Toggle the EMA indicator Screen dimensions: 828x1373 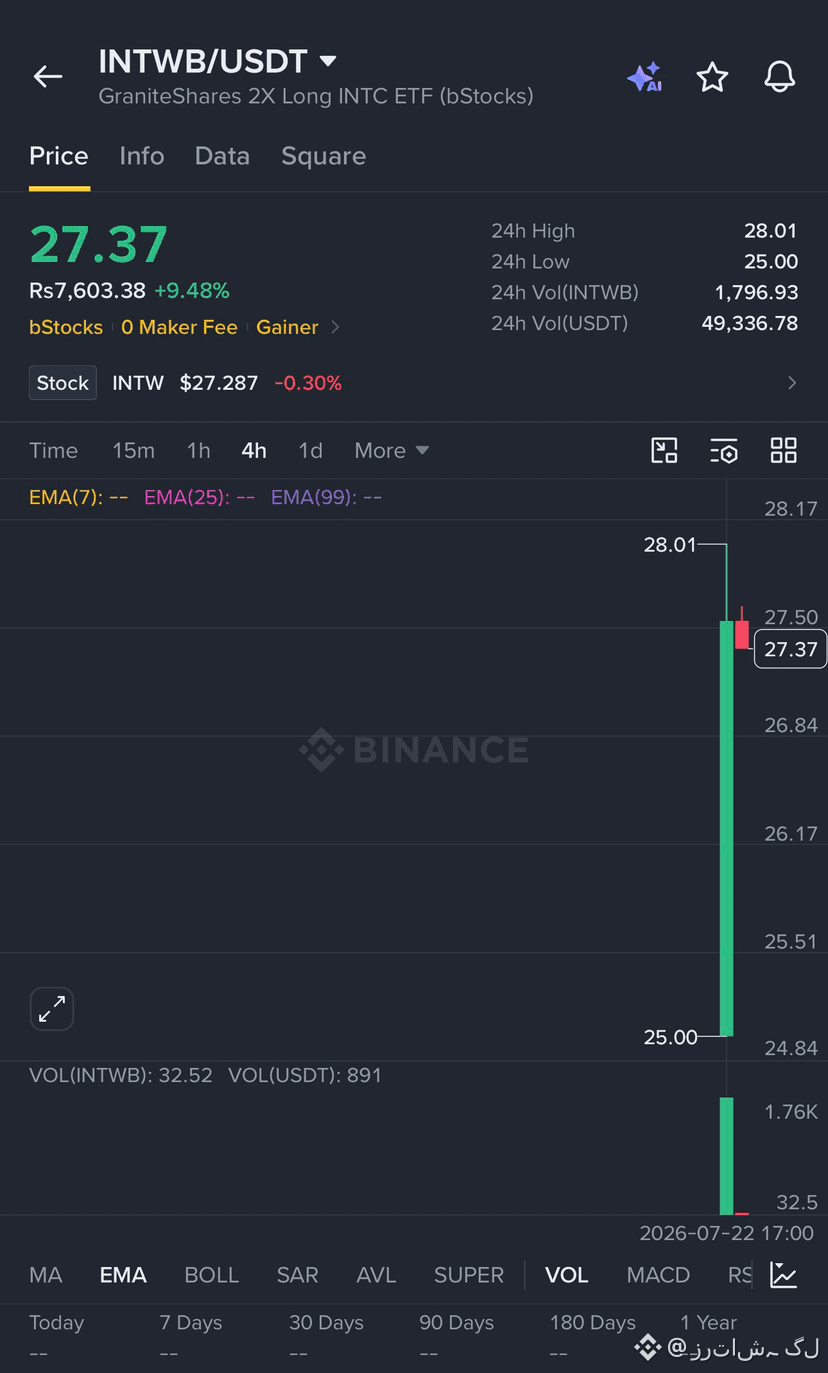pos(123,1275)
